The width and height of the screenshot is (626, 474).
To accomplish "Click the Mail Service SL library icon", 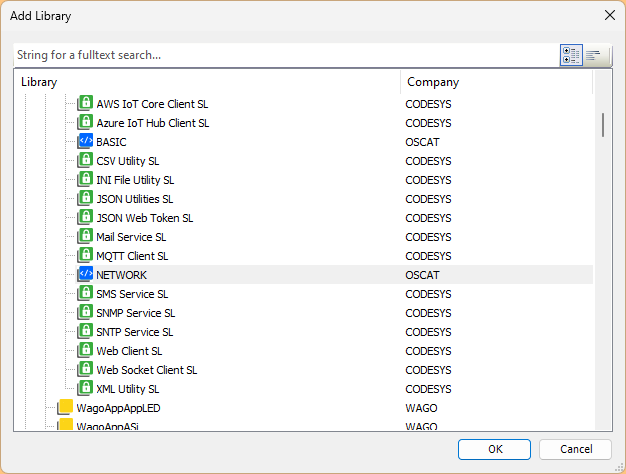I will tap(85, 236).
